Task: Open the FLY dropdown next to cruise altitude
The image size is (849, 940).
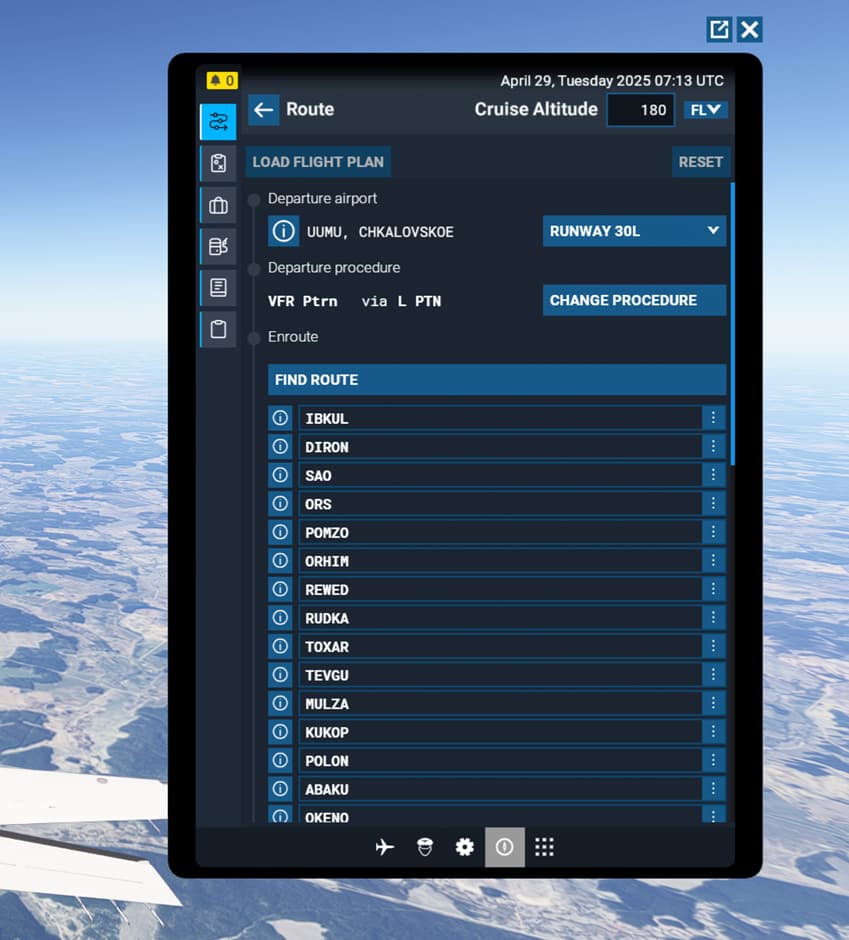Action: (706, 110)
